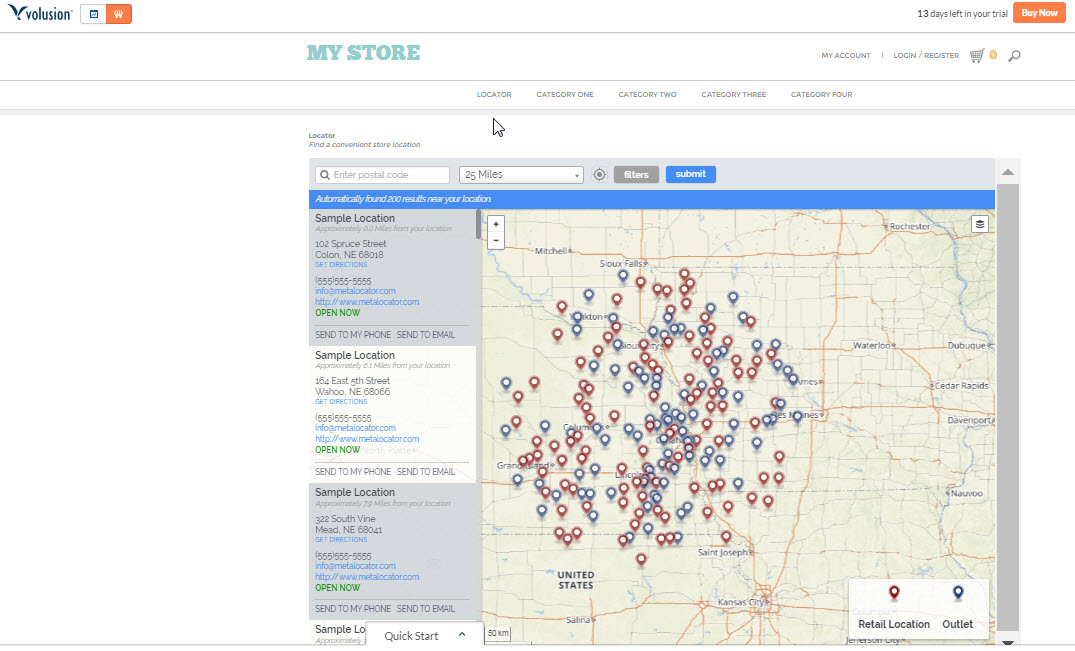Zoom in on the map
Viewport: 1075px width, 651px height.
coord(496,224)
